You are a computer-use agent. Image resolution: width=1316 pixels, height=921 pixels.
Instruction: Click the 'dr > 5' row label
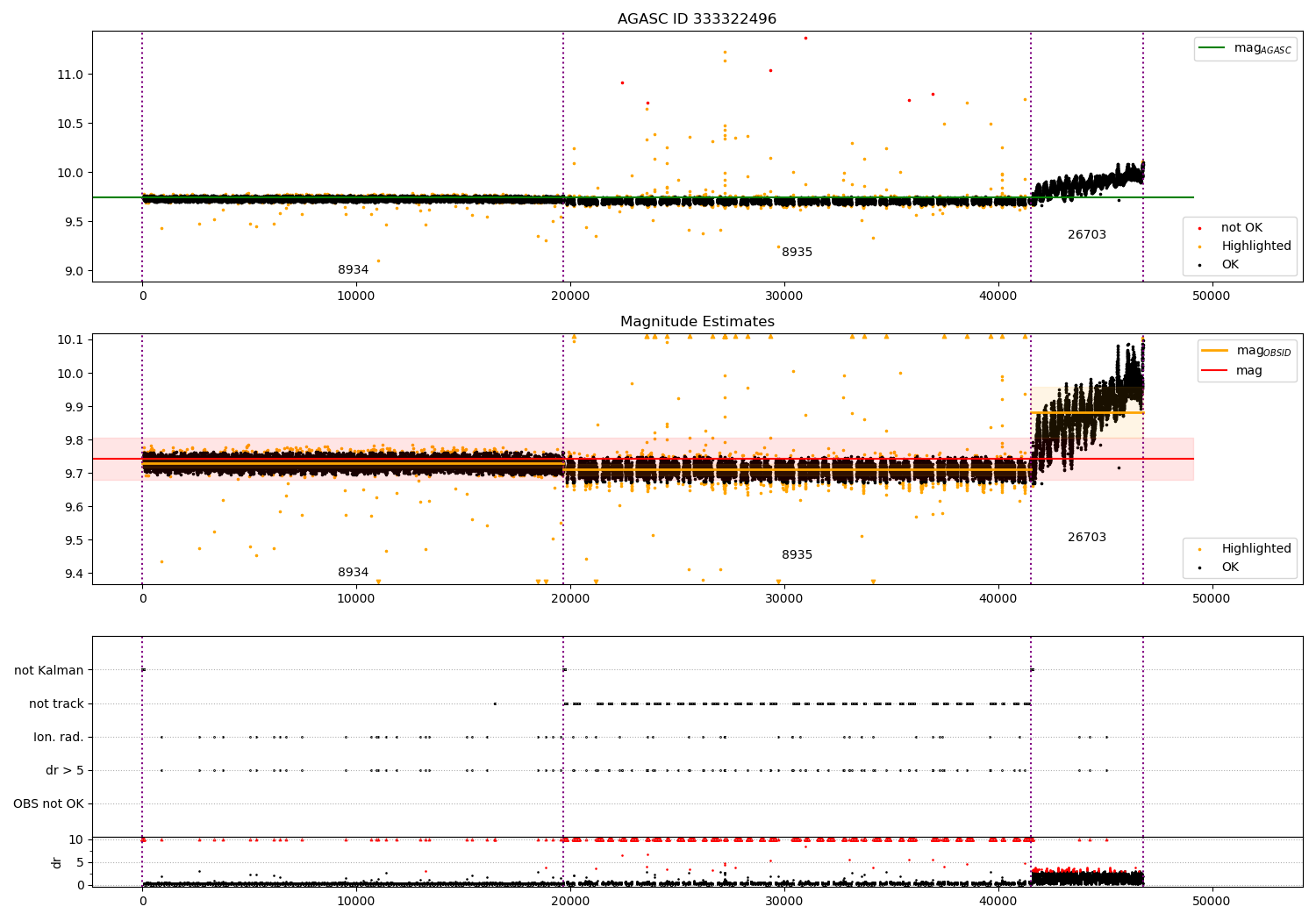[x=65, y=771]
